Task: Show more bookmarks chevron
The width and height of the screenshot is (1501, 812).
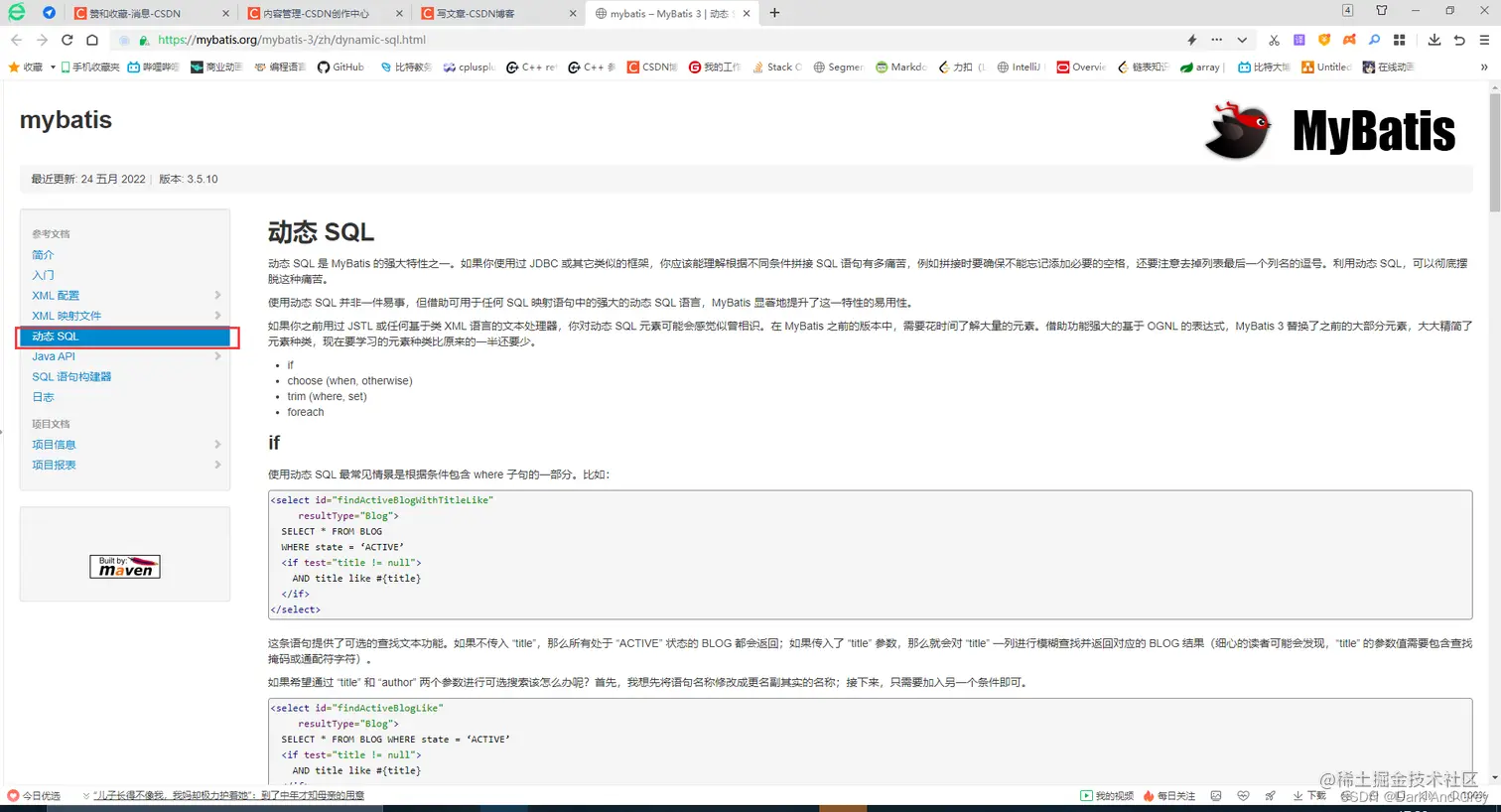Action: [x=1484, y=67]
